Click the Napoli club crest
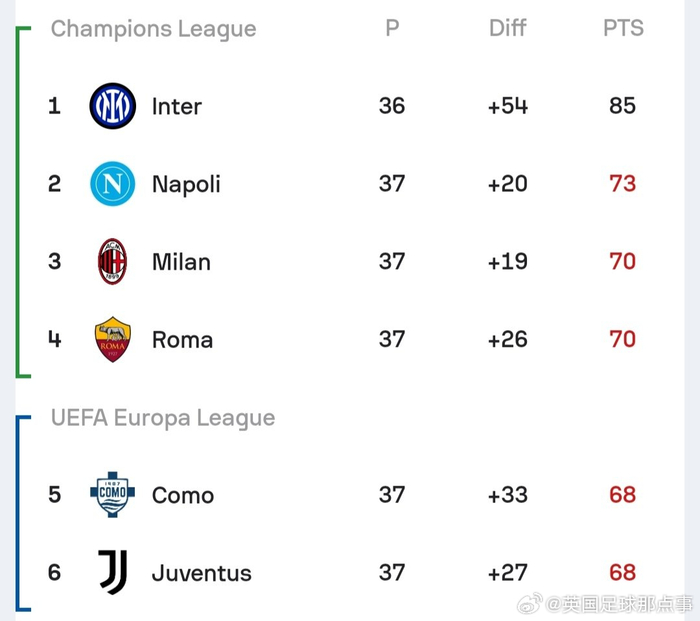 (x=112, y=183)
